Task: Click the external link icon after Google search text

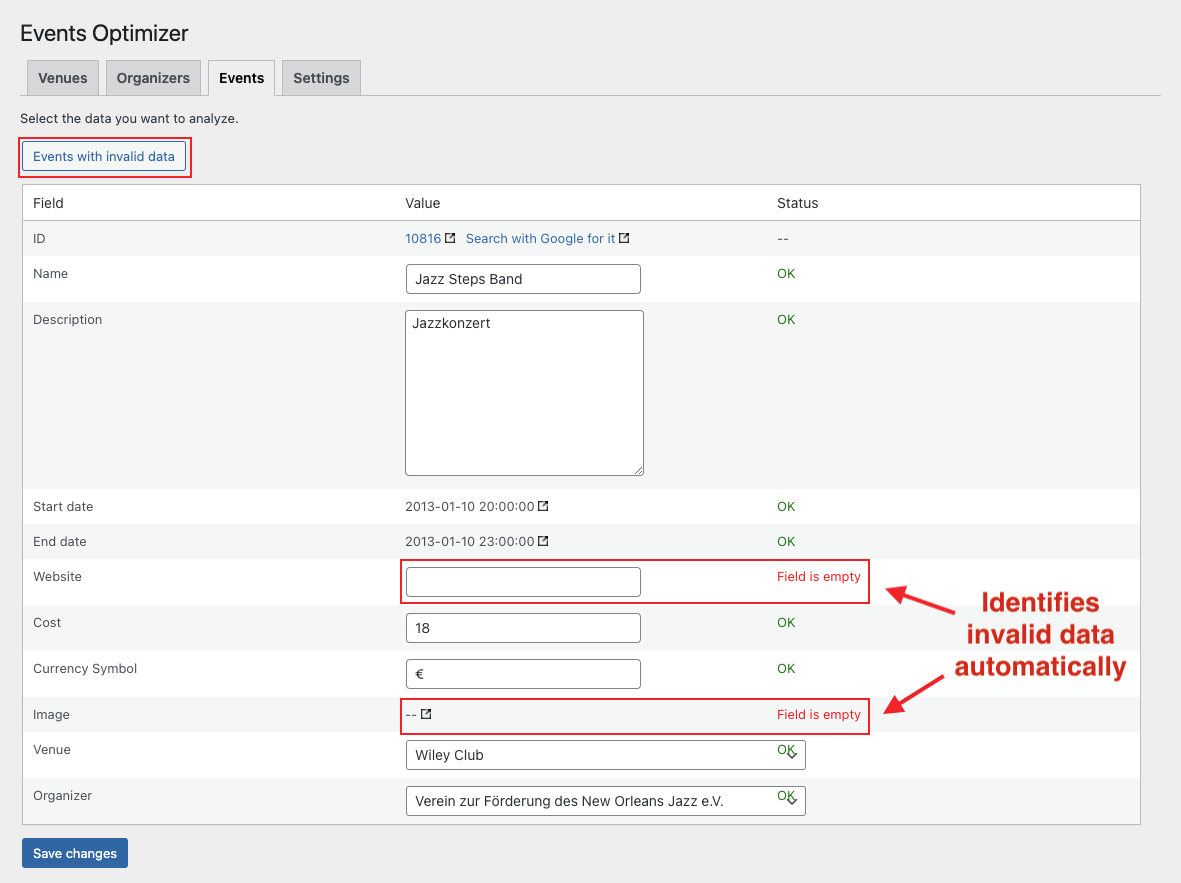Action: 625,238
